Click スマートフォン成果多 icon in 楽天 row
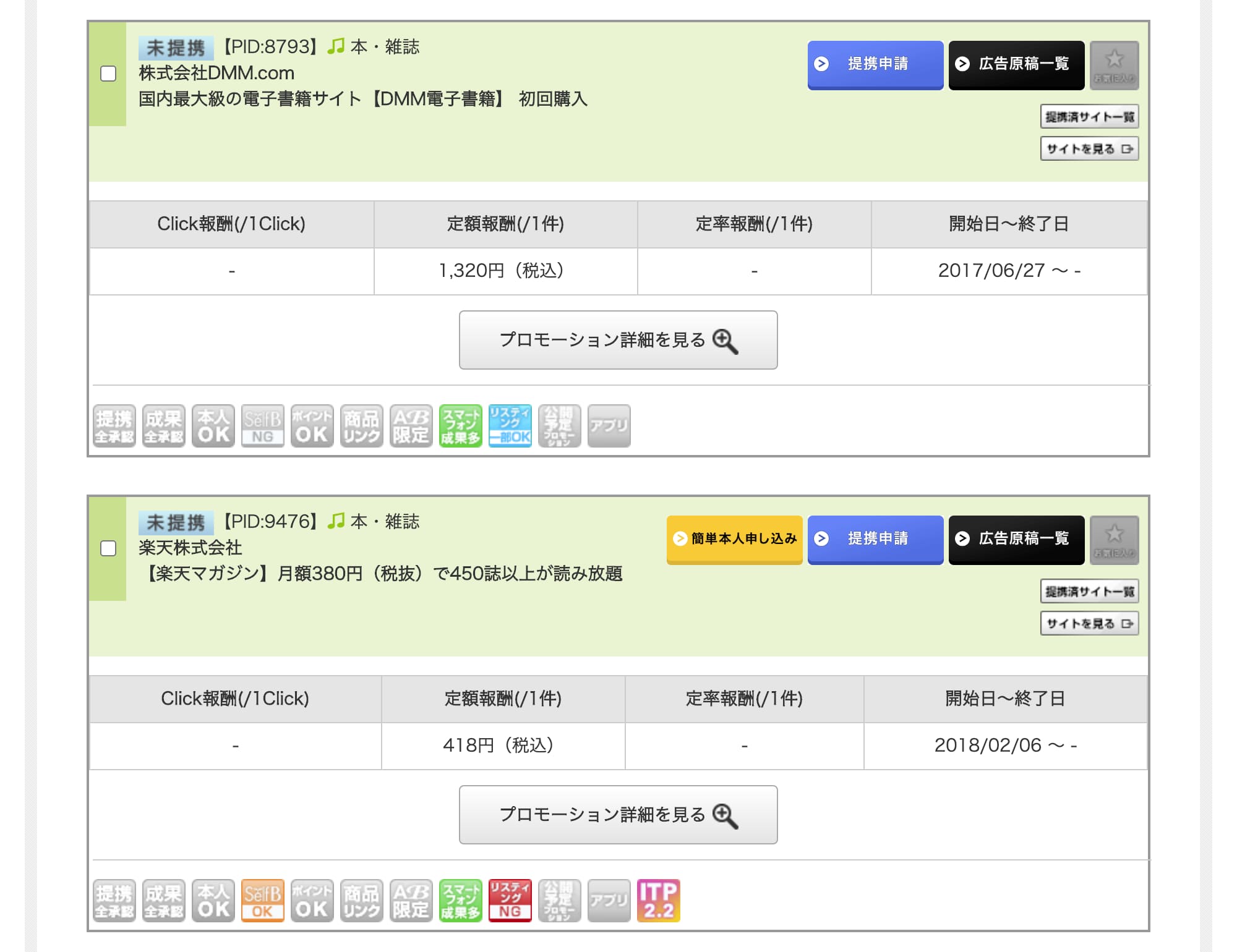1237x952 pixels. (461, 901)
